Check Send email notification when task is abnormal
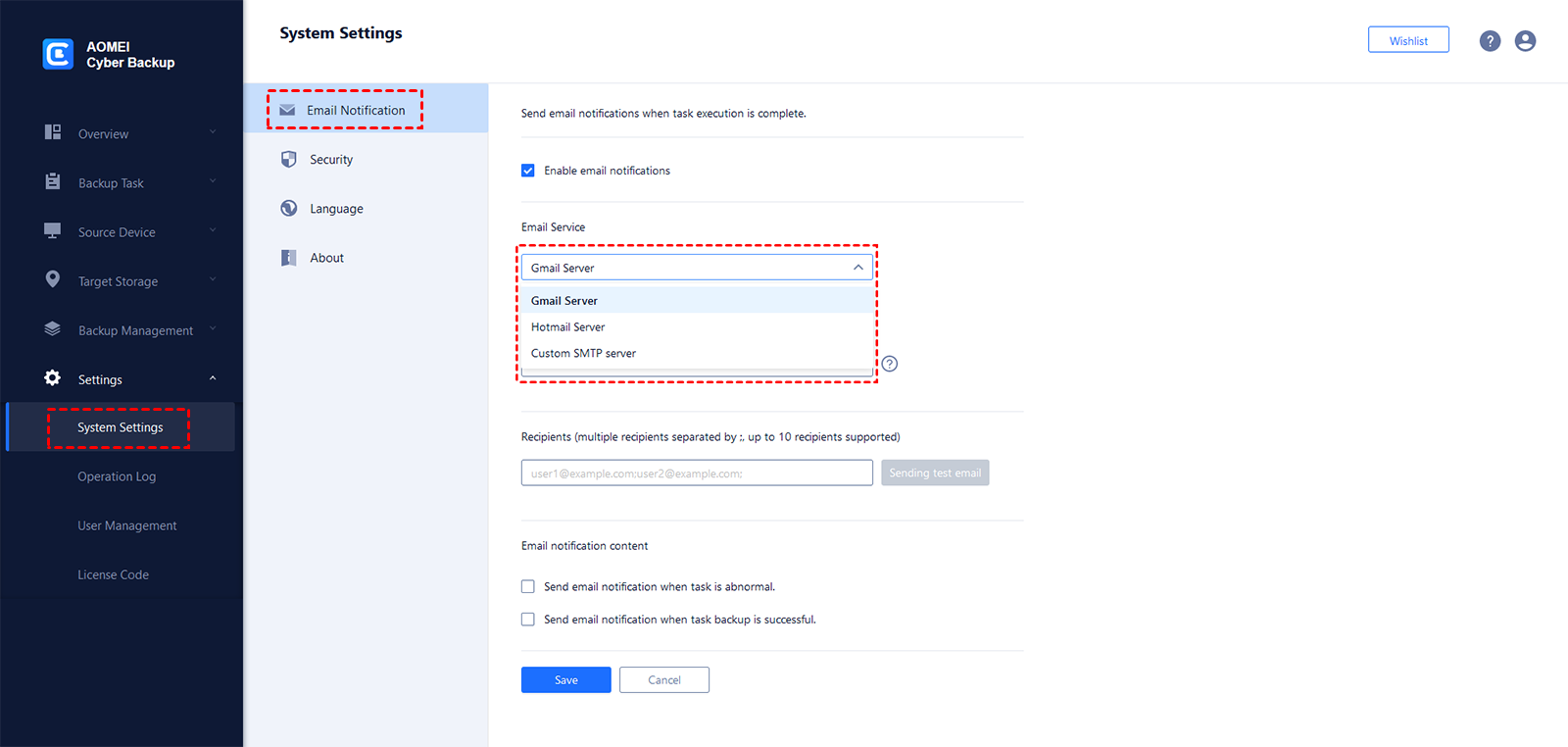The height and width of the screenshot is (747, 1568). 528,586
